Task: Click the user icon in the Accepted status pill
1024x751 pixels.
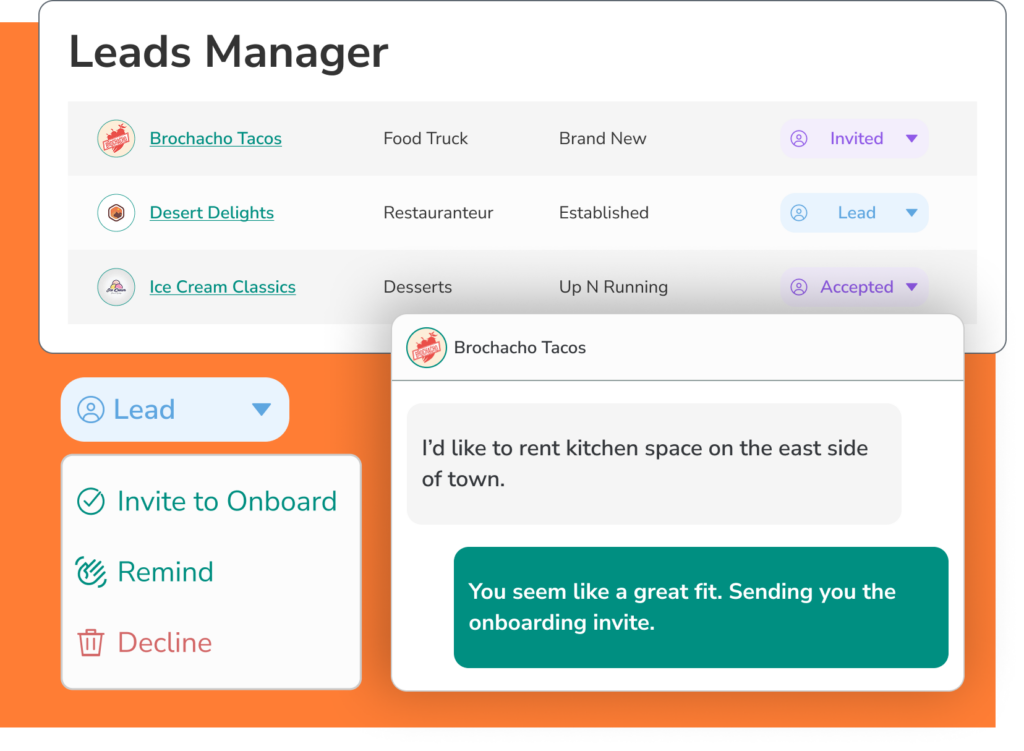Action: point(799,287)
